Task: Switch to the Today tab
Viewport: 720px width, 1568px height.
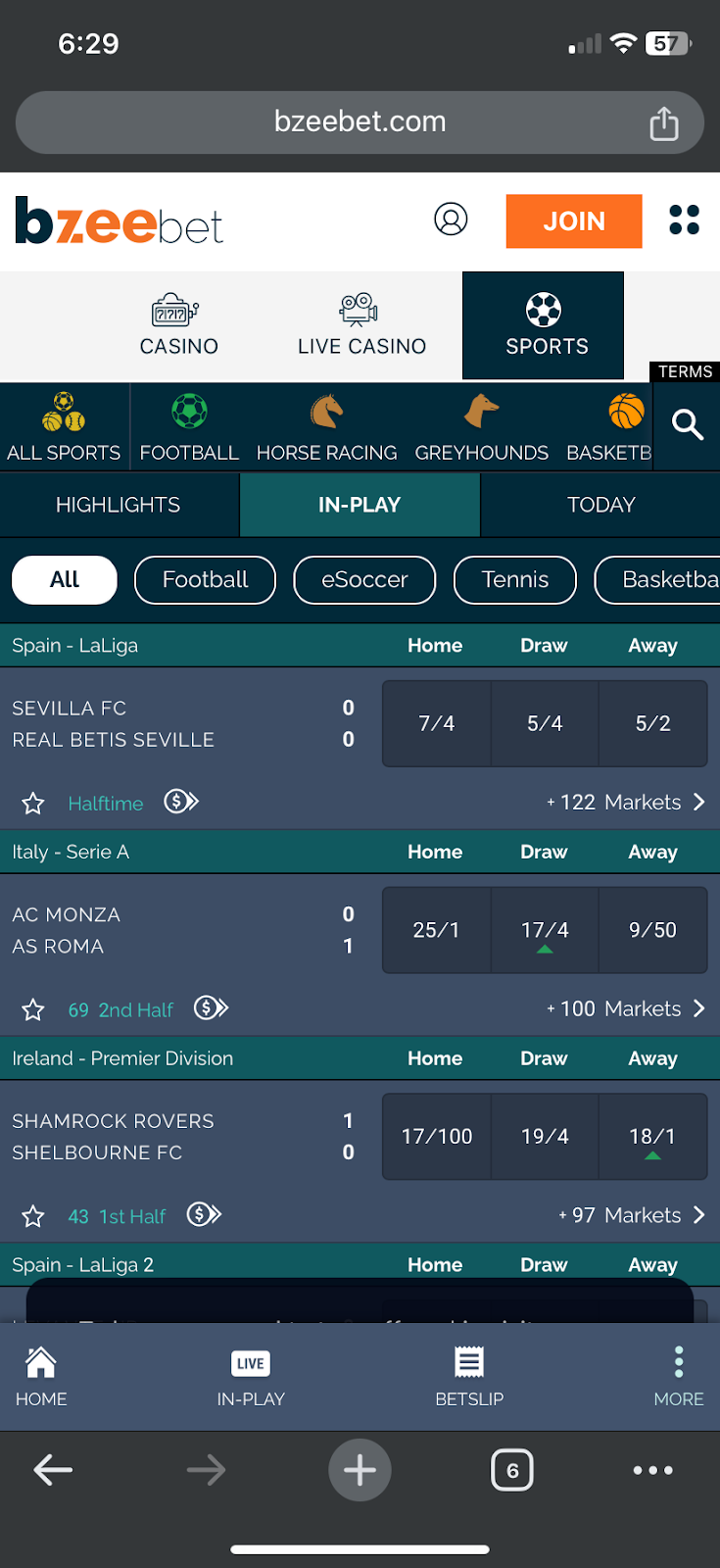Action: (600, 505)
